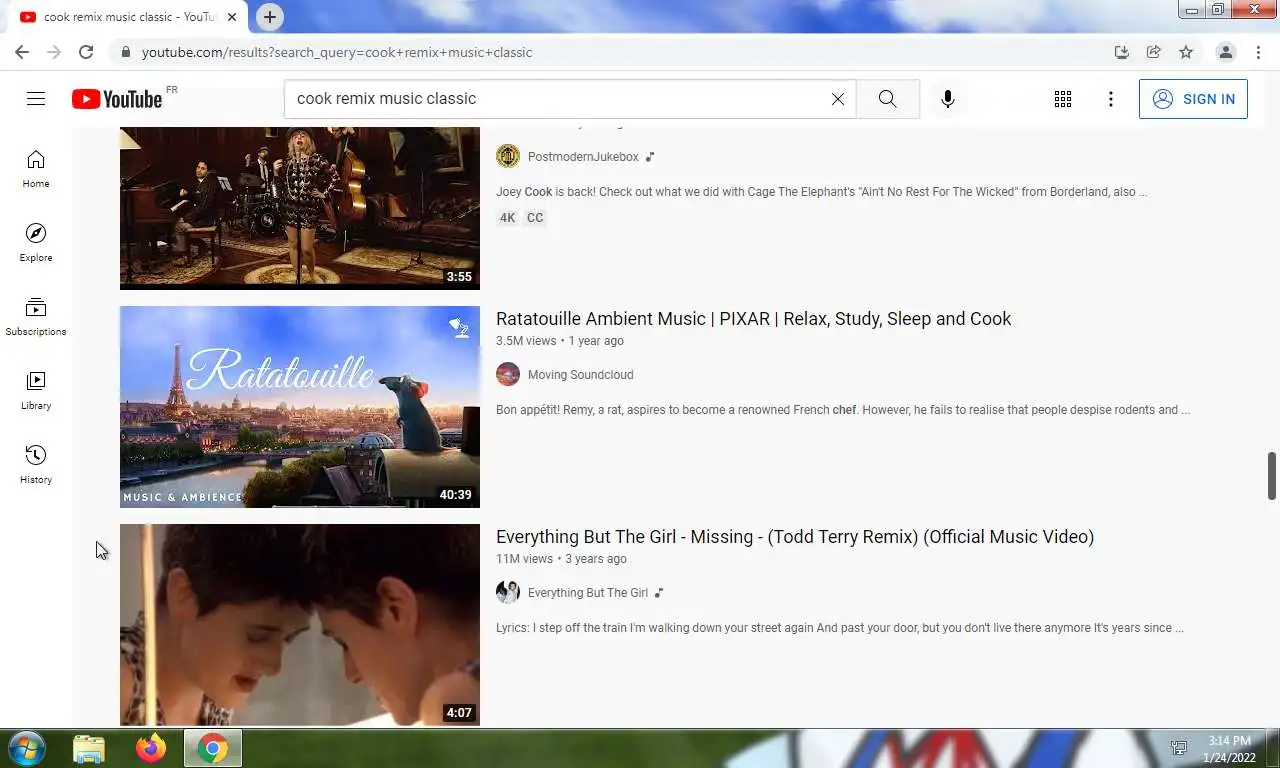Go back with the browser back arrow

22,52
